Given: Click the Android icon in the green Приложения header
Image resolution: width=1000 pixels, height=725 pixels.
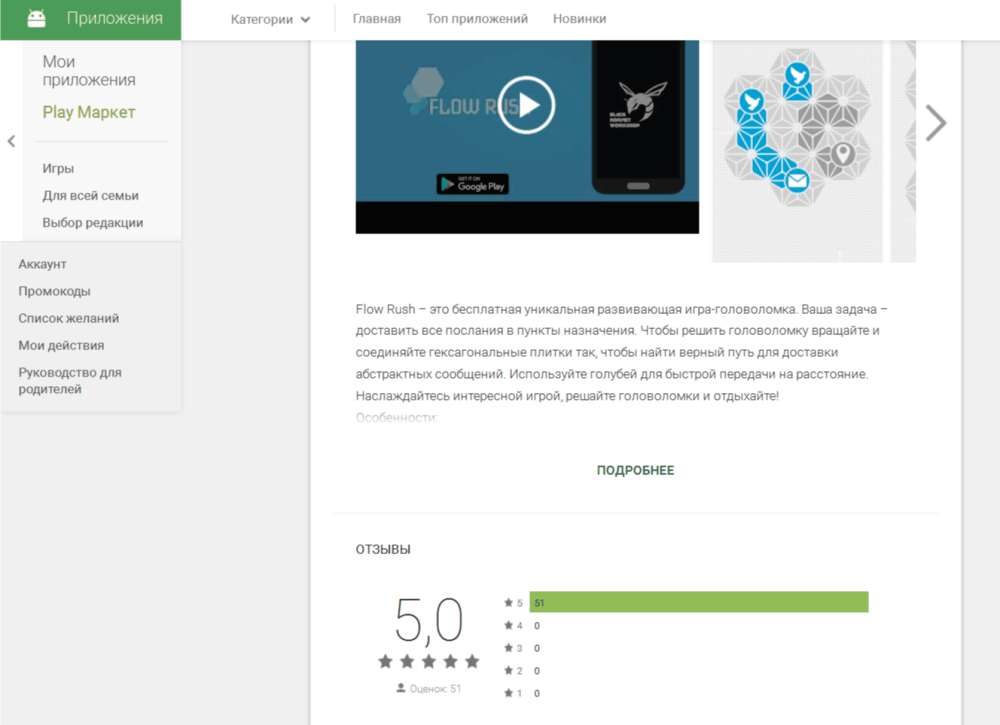Looking at the screenshot, I should click(x=35, y=18).
